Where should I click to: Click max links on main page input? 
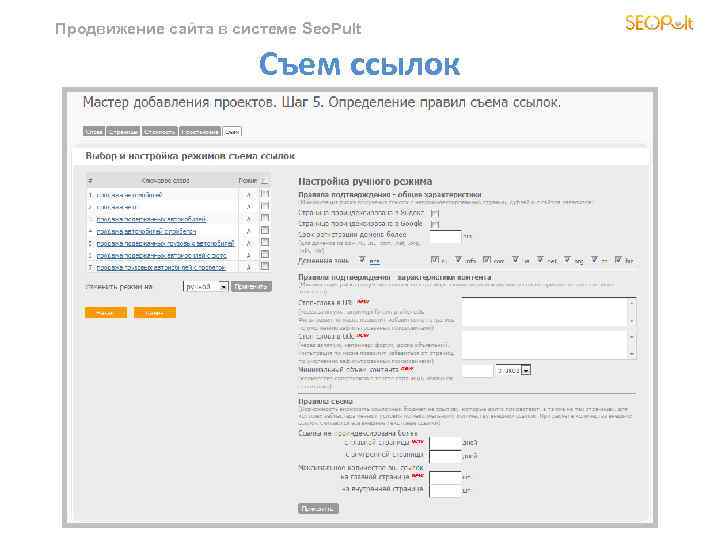coord(445,477)
